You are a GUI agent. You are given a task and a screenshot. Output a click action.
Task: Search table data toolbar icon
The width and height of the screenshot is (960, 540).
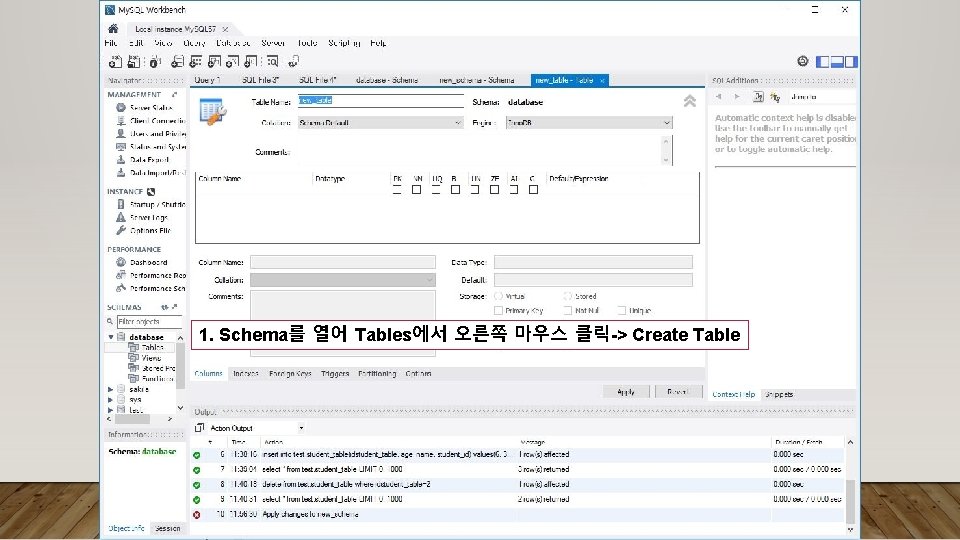(x=273, y=61)
